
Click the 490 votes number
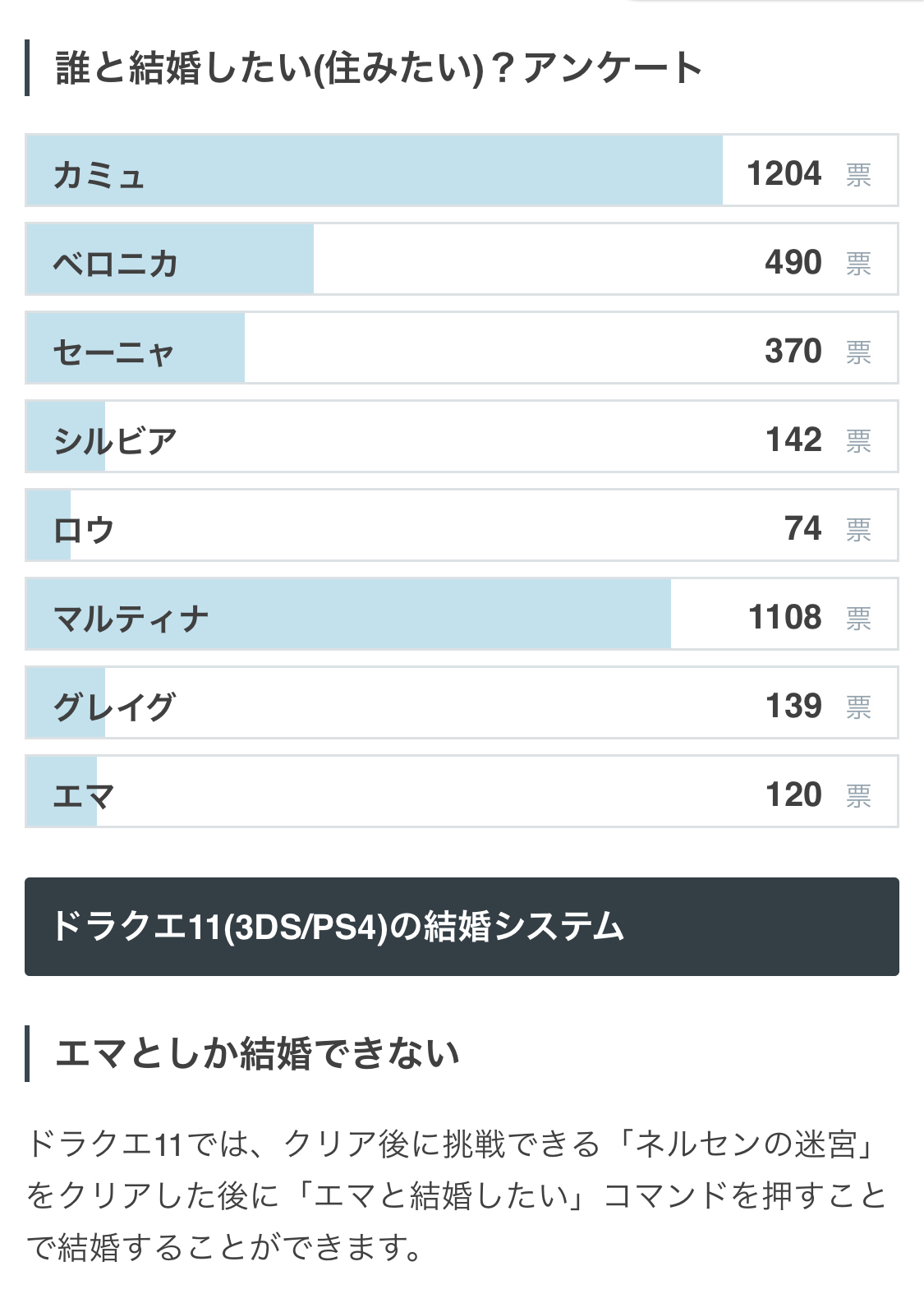click(x=793, y=262)
